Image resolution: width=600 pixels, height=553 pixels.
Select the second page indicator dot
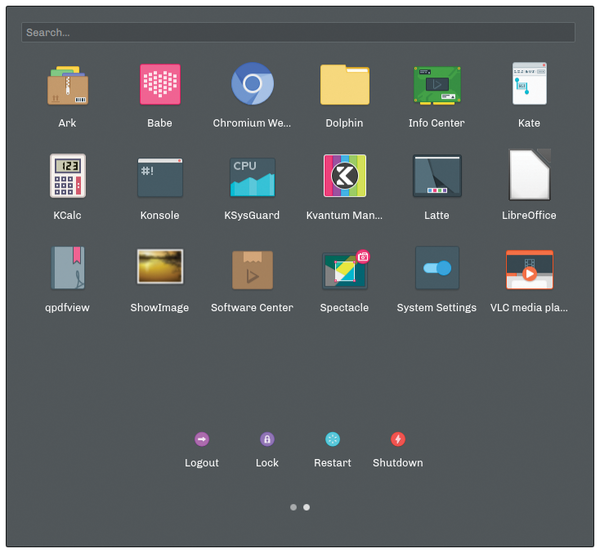pyautogui.click(x=307, y=507)
